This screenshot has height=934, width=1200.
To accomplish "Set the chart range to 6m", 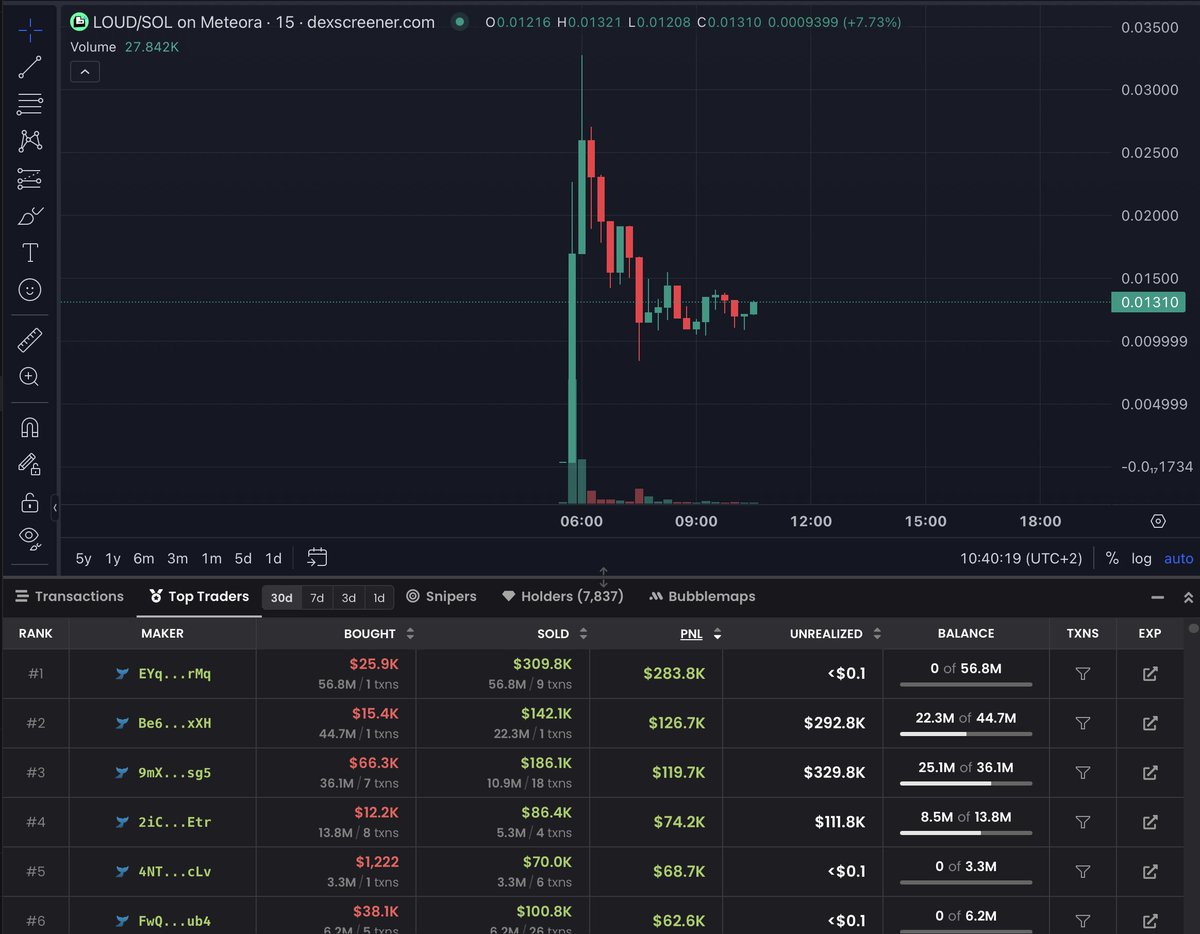I will click(144, 559).
